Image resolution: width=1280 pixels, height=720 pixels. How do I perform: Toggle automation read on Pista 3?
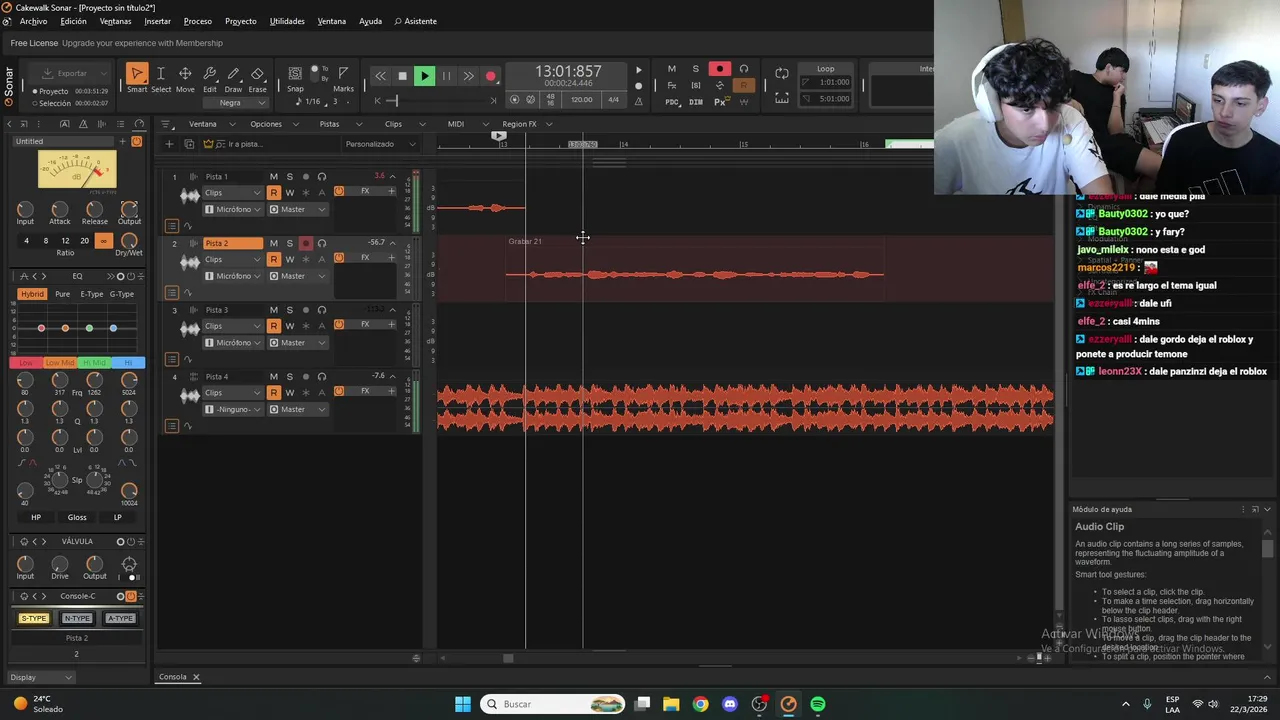tap(274, 326)
